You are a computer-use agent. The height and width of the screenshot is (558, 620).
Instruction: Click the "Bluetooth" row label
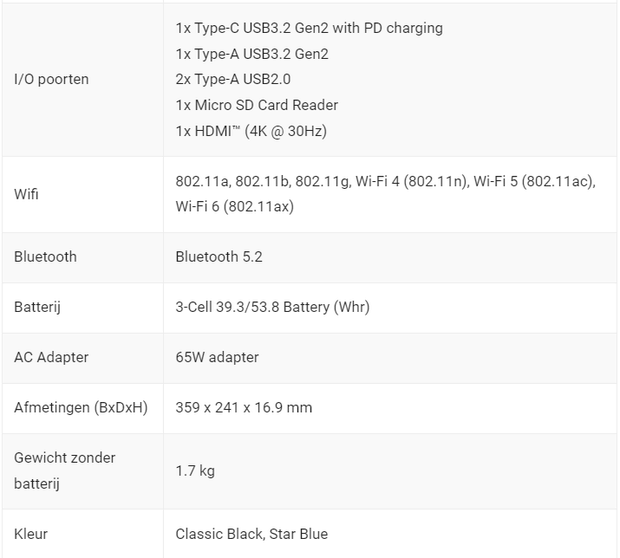click(45, 257)
